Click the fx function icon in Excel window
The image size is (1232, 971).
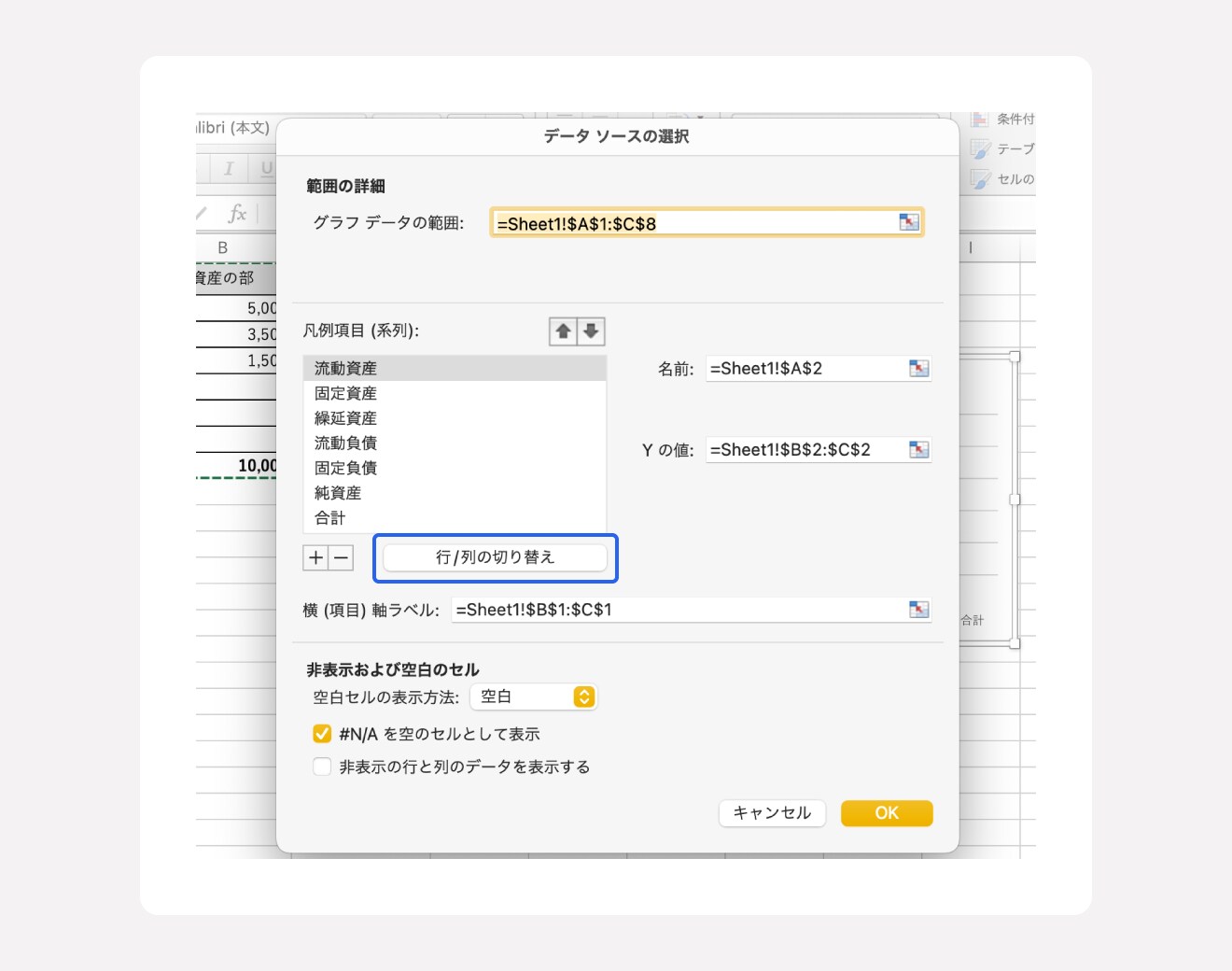click(238, 214)
